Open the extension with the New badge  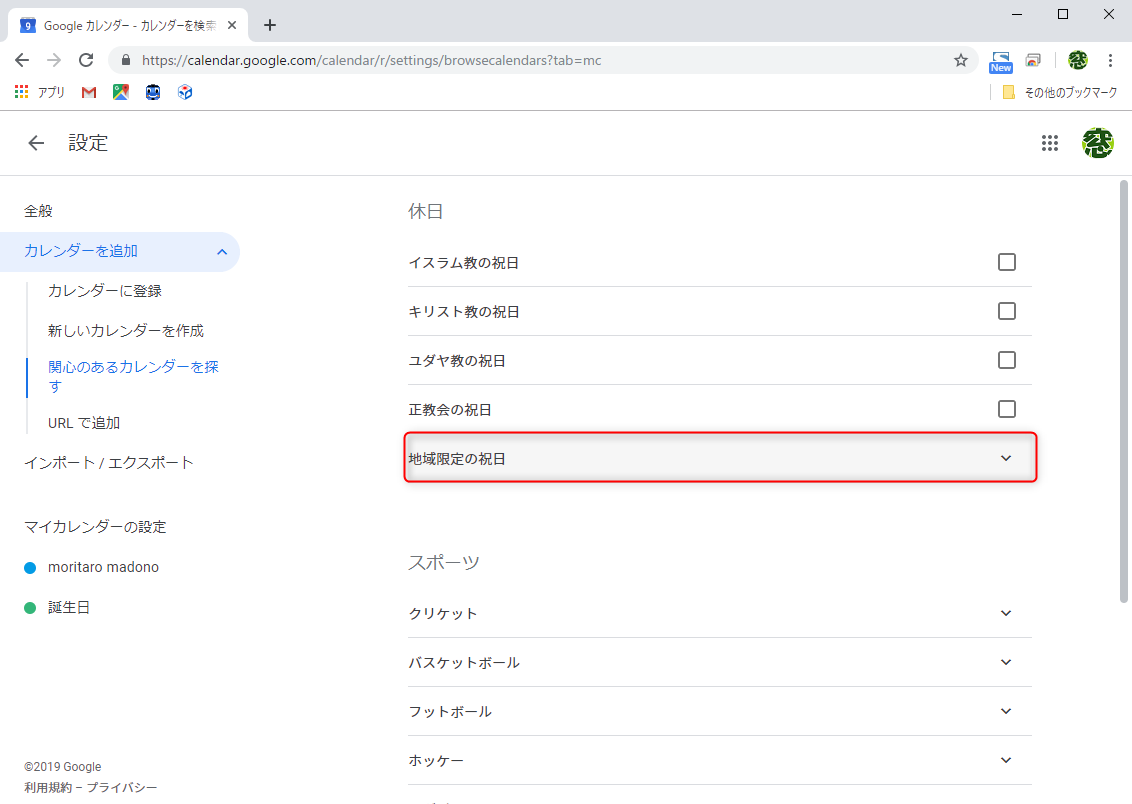click(1001, 61)
